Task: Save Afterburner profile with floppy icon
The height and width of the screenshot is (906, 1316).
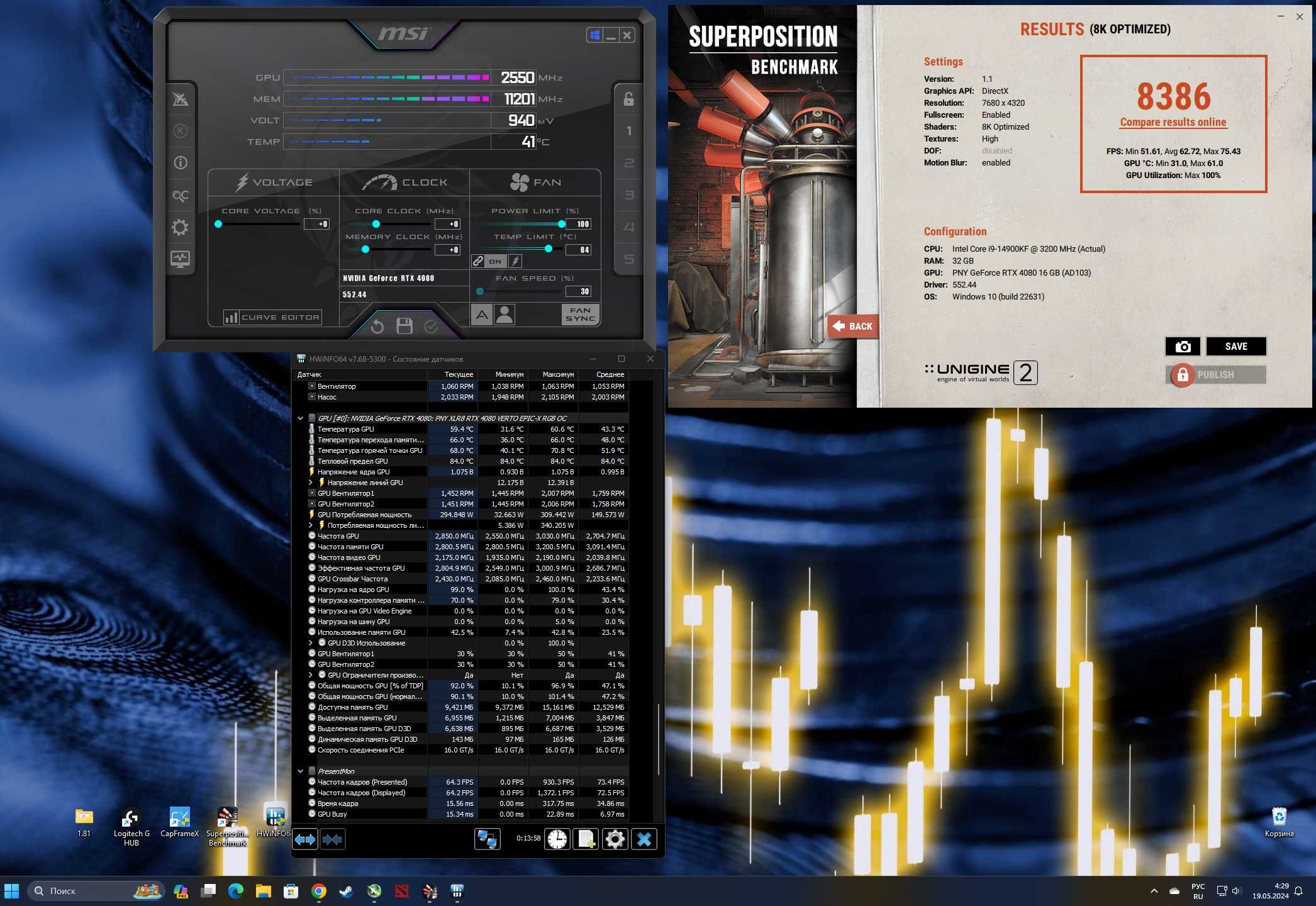Action: (x=404, y=326)
